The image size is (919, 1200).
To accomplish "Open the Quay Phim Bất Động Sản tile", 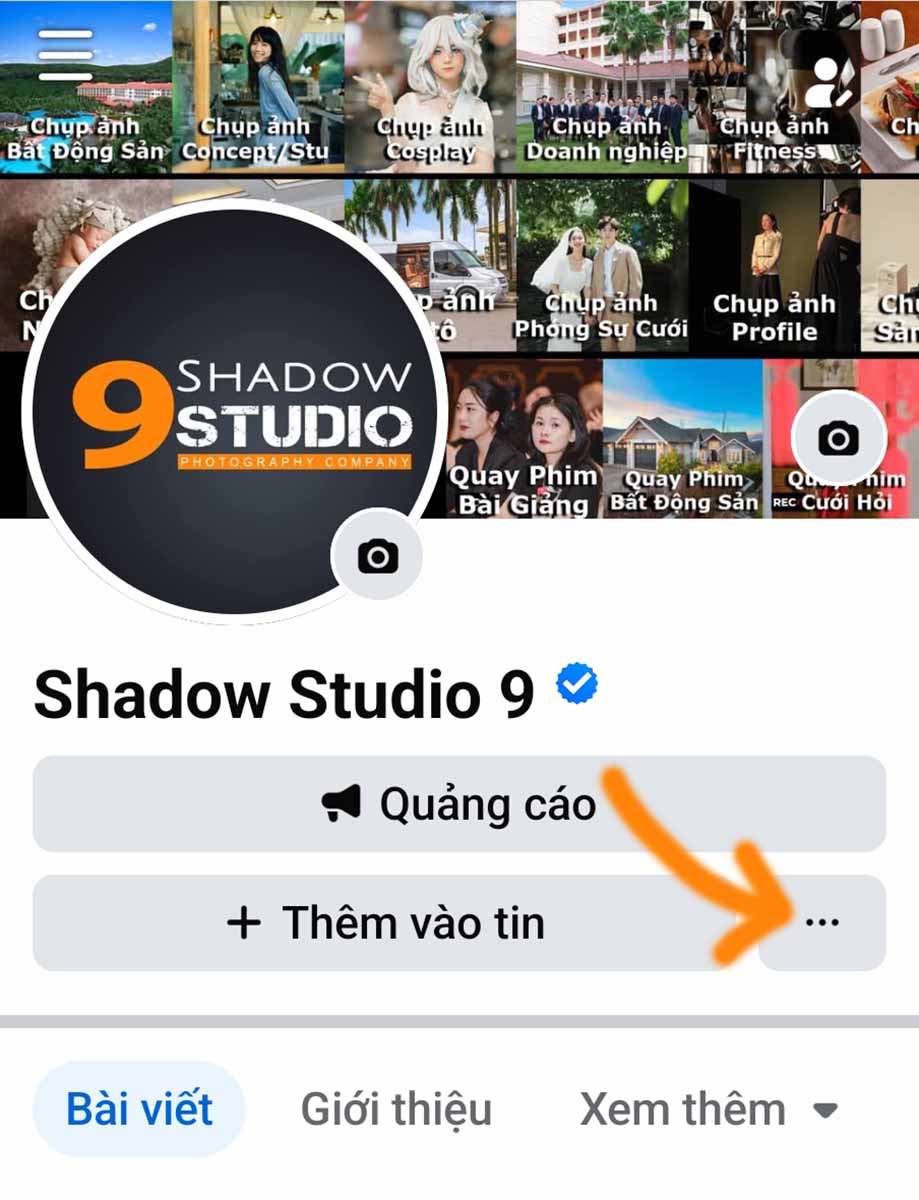I will point(683,438).
